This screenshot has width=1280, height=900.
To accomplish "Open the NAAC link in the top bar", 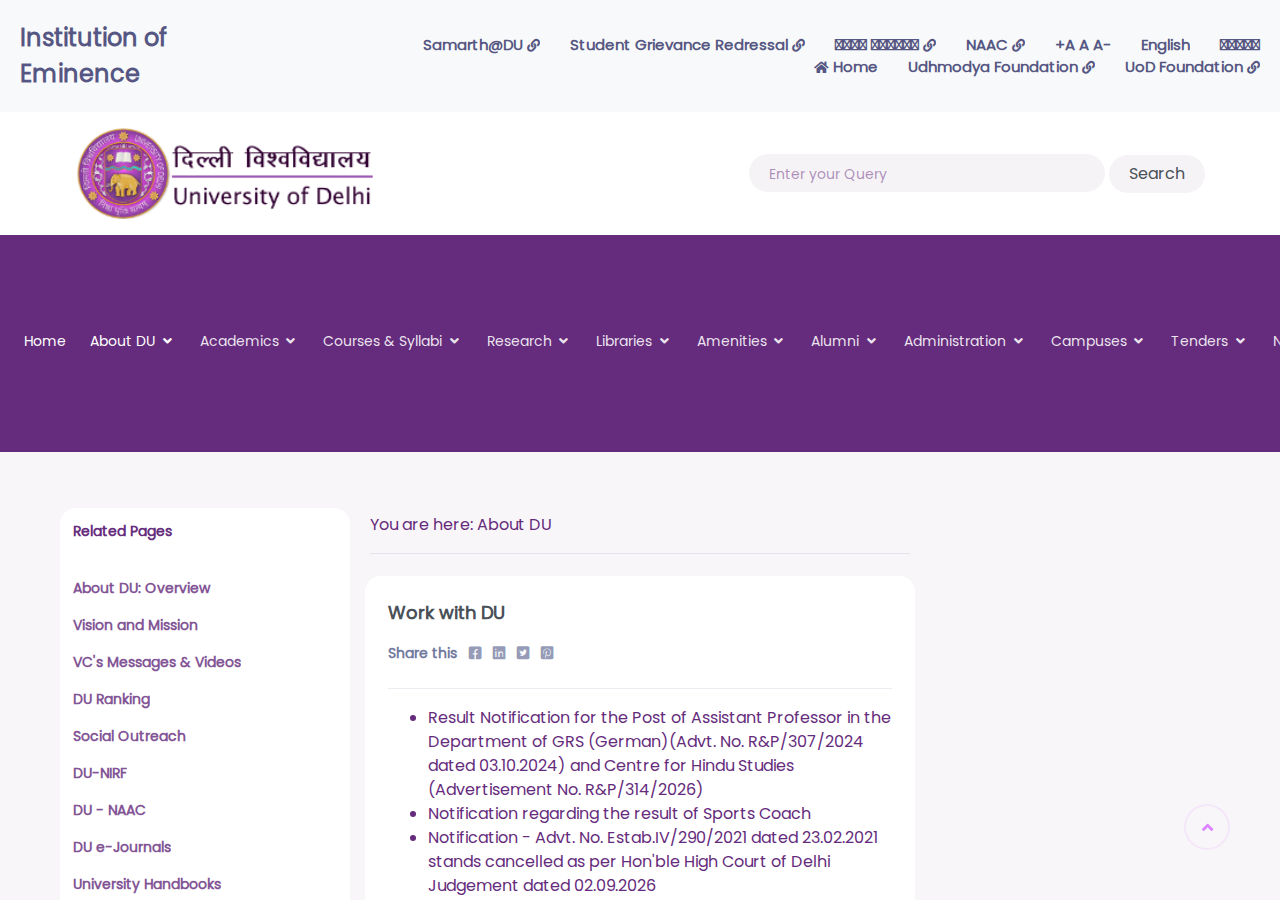I will tap(995, 45).
